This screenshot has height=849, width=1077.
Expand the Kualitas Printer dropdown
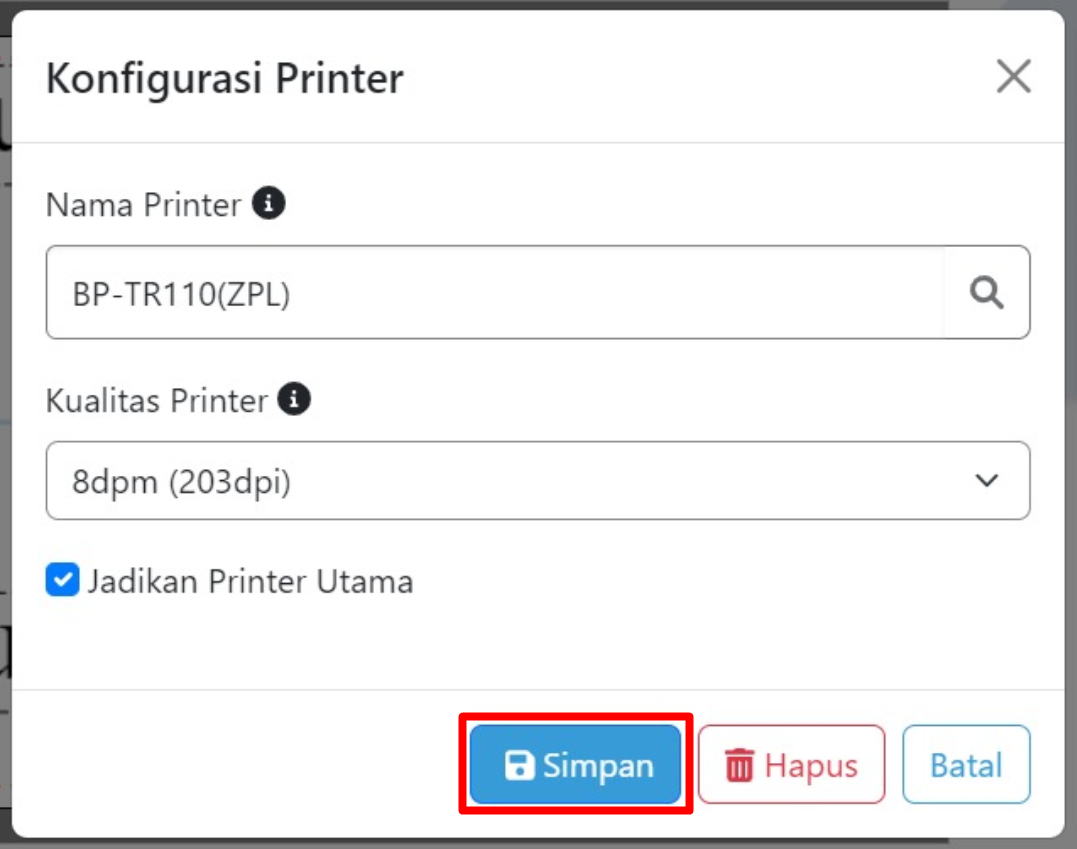tap(538, 481)
